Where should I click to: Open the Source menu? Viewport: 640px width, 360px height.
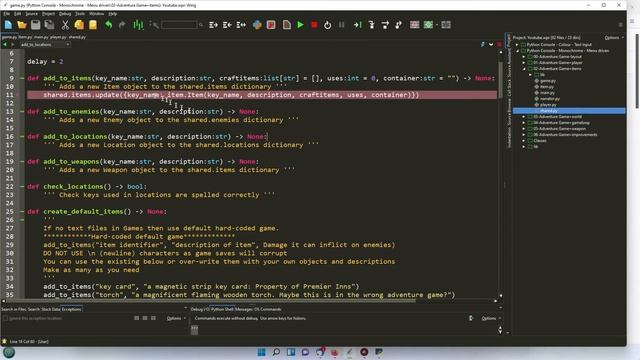[x=31, y=14]
